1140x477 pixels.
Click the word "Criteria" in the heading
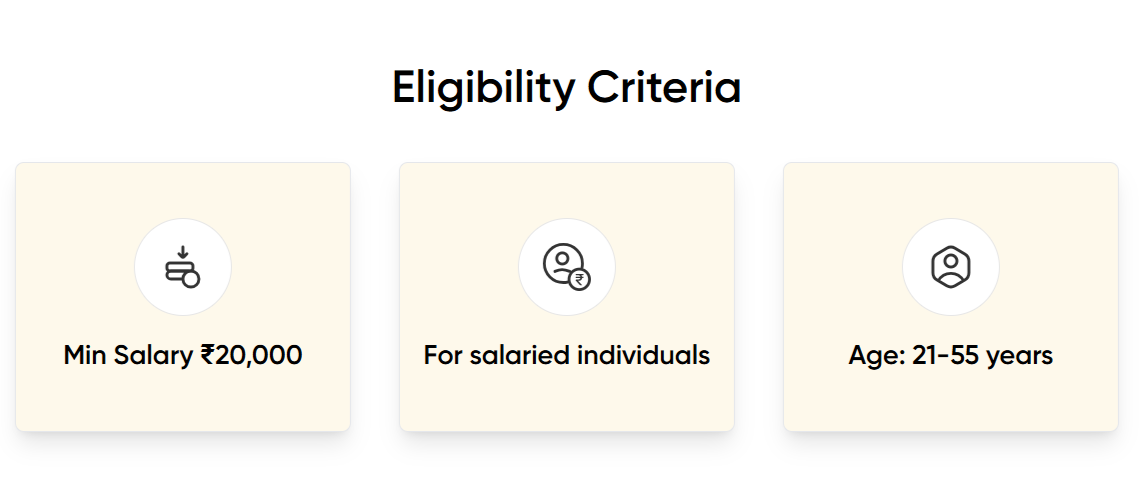664,88
